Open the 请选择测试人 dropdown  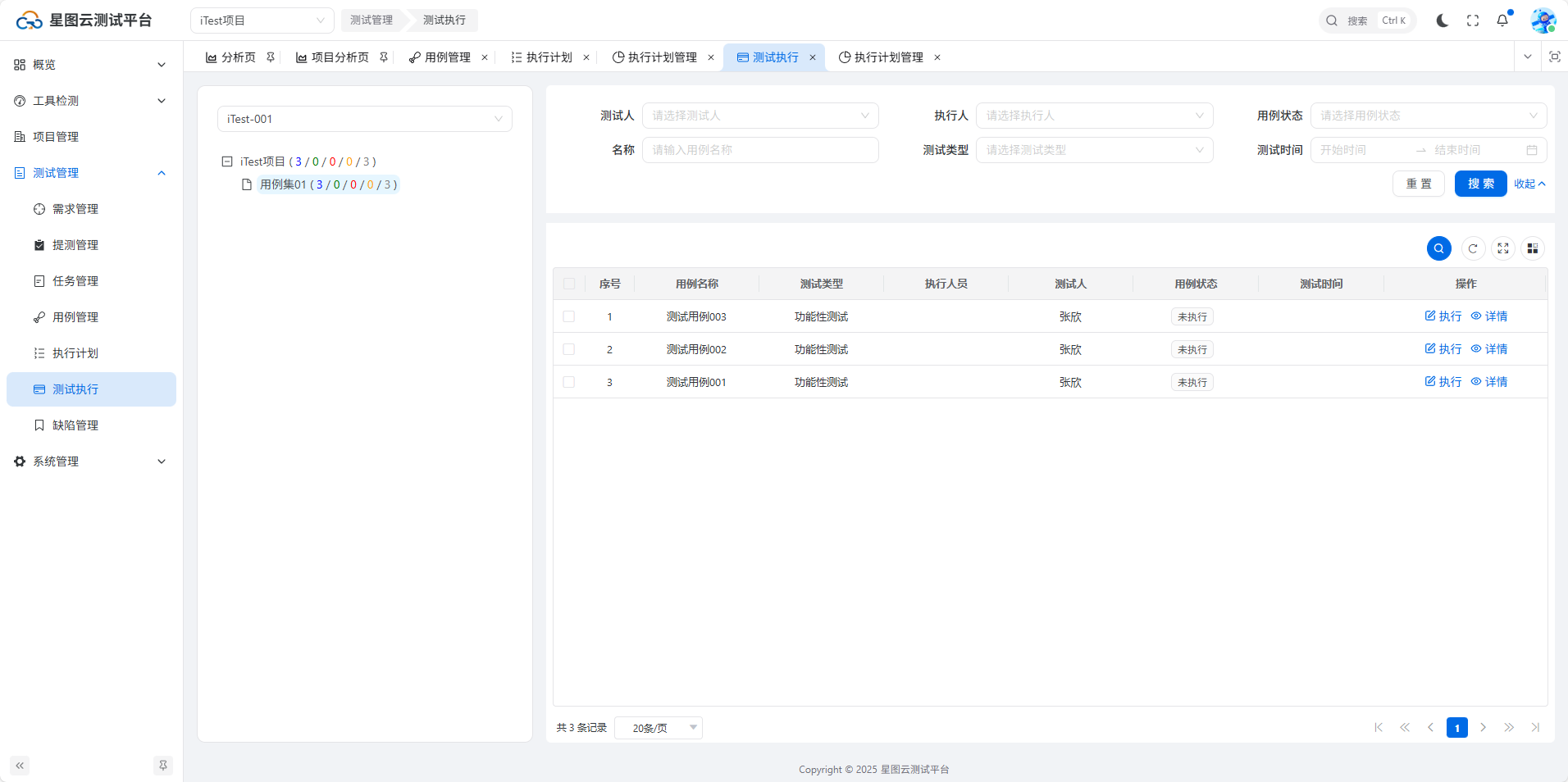pyautogui.click(x=759, y=116)
